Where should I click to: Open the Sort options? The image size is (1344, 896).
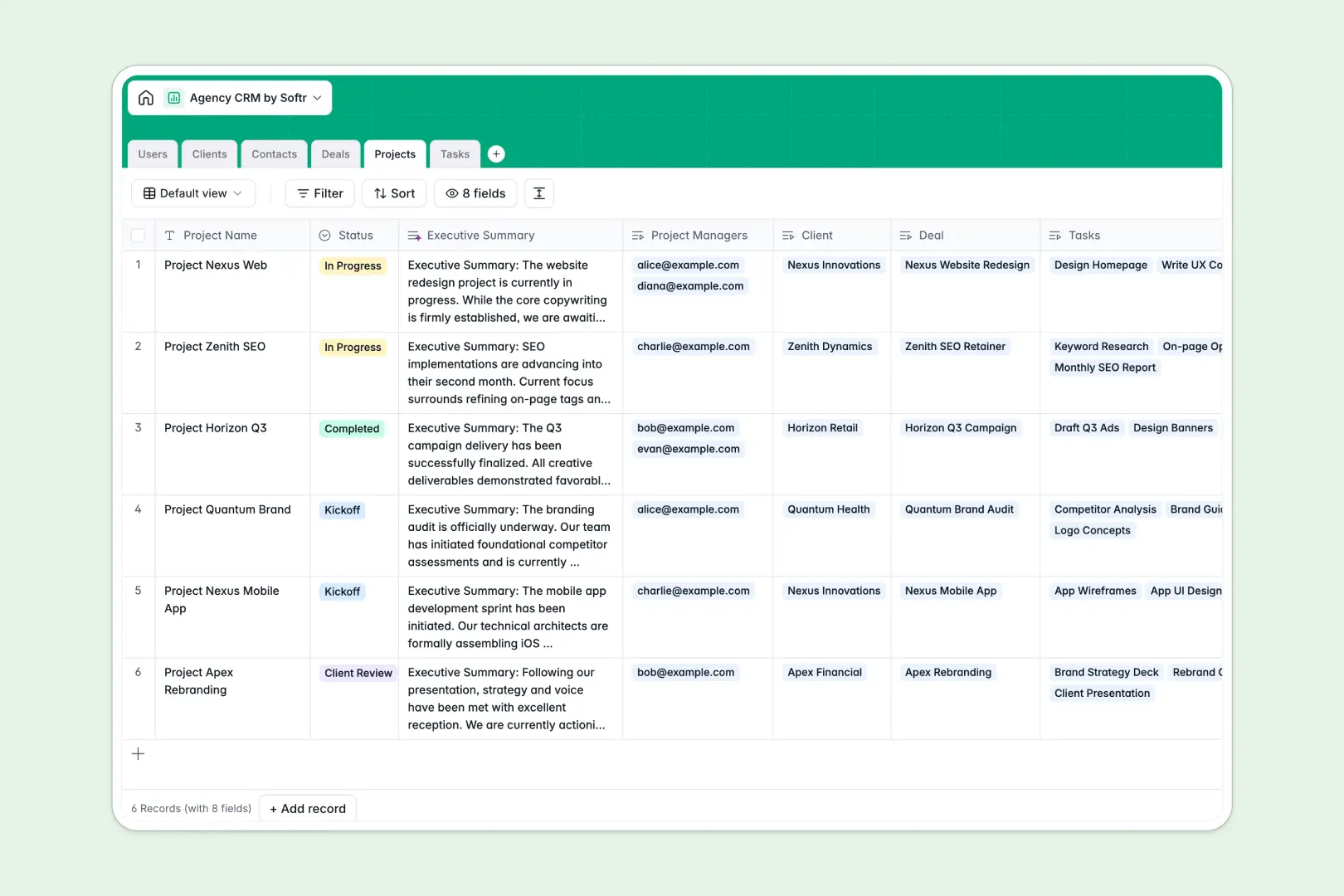tap(393, 193)
